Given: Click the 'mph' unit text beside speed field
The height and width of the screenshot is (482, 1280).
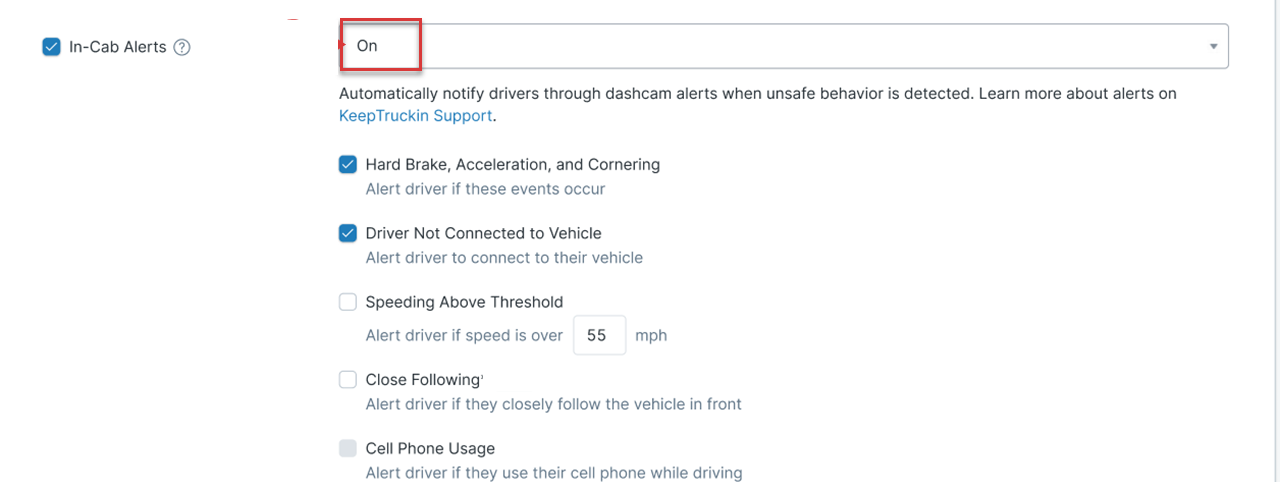Looking at the screenshot, I should [651, 336].
